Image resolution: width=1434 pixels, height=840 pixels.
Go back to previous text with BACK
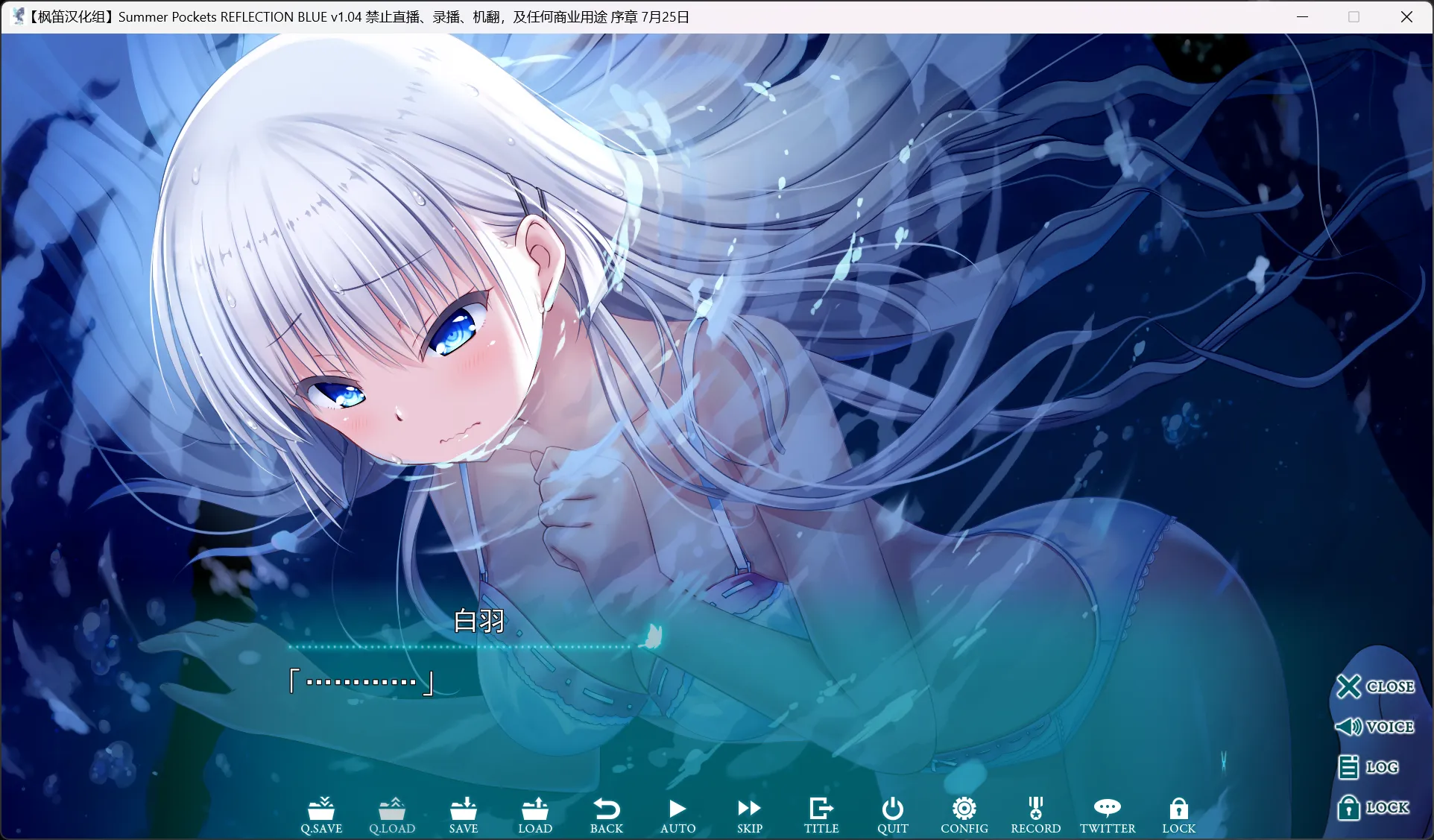[606, 816]
